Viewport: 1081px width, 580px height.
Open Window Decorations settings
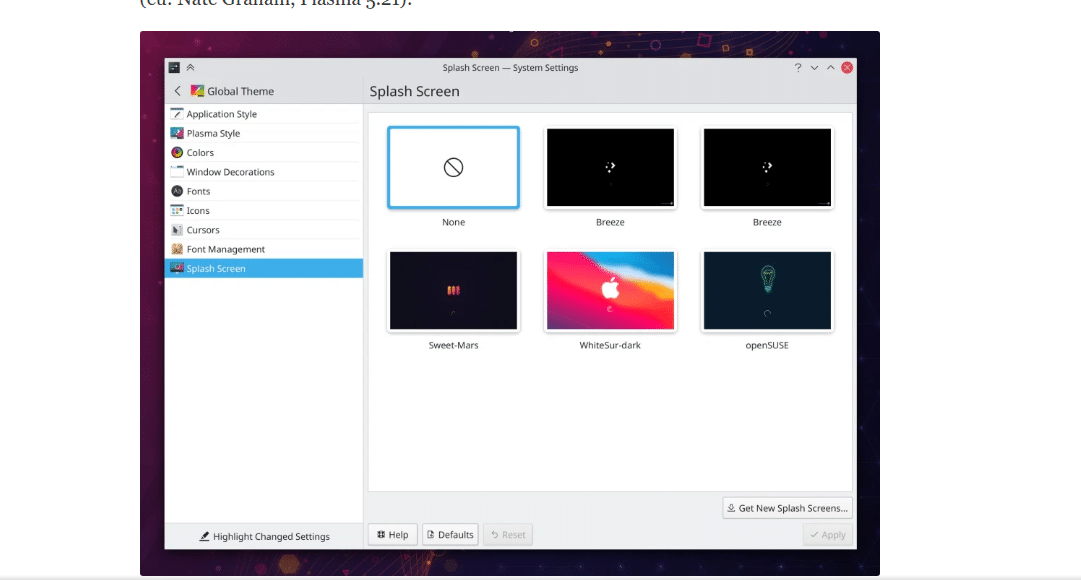click(x=264, y=172)
